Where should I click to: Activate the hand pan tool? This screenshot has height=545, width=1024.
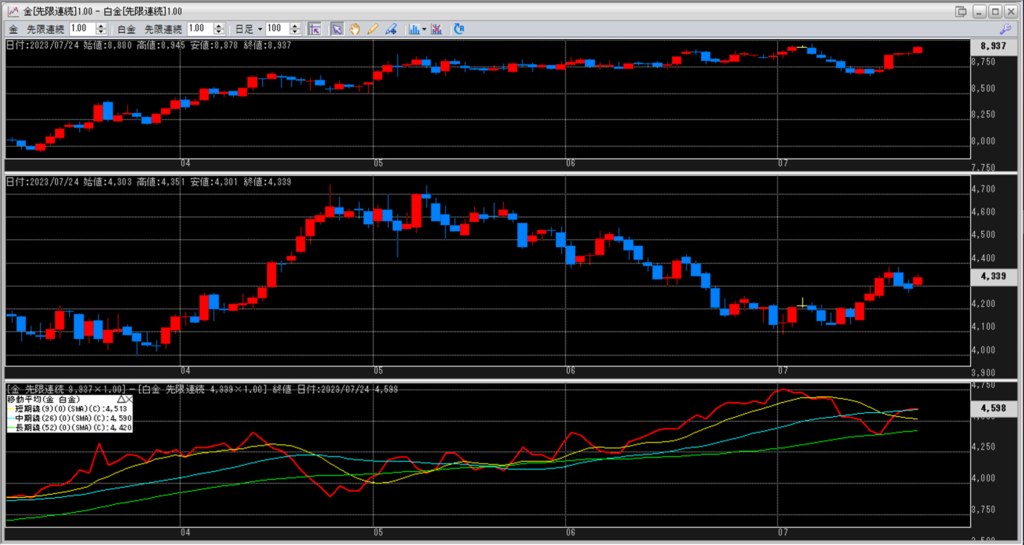tap(355, 29)
